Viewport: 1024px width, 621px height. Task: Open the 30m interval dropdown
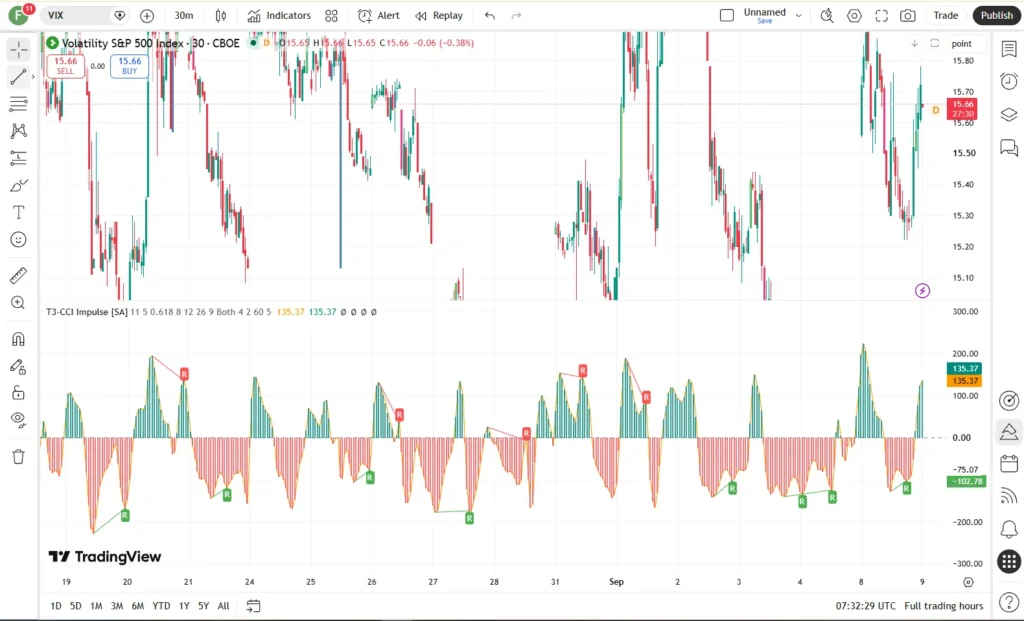pyautogui.click(x=184, y=16)
